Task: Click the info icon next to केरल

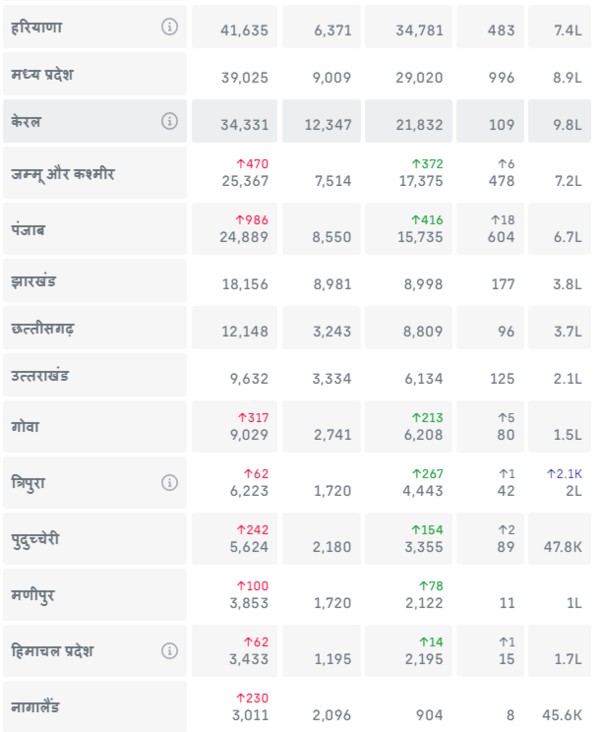Action: tap(169, 121)
